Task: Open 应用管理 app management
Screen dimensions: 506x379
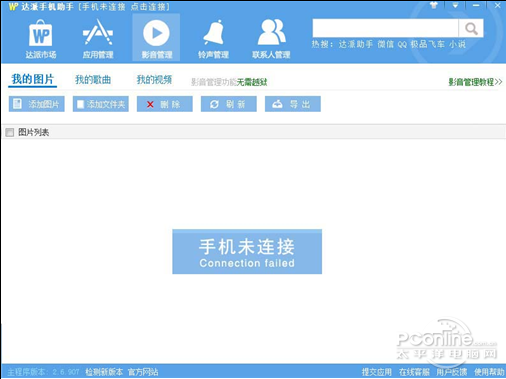Action: click(x=98, y=39)
